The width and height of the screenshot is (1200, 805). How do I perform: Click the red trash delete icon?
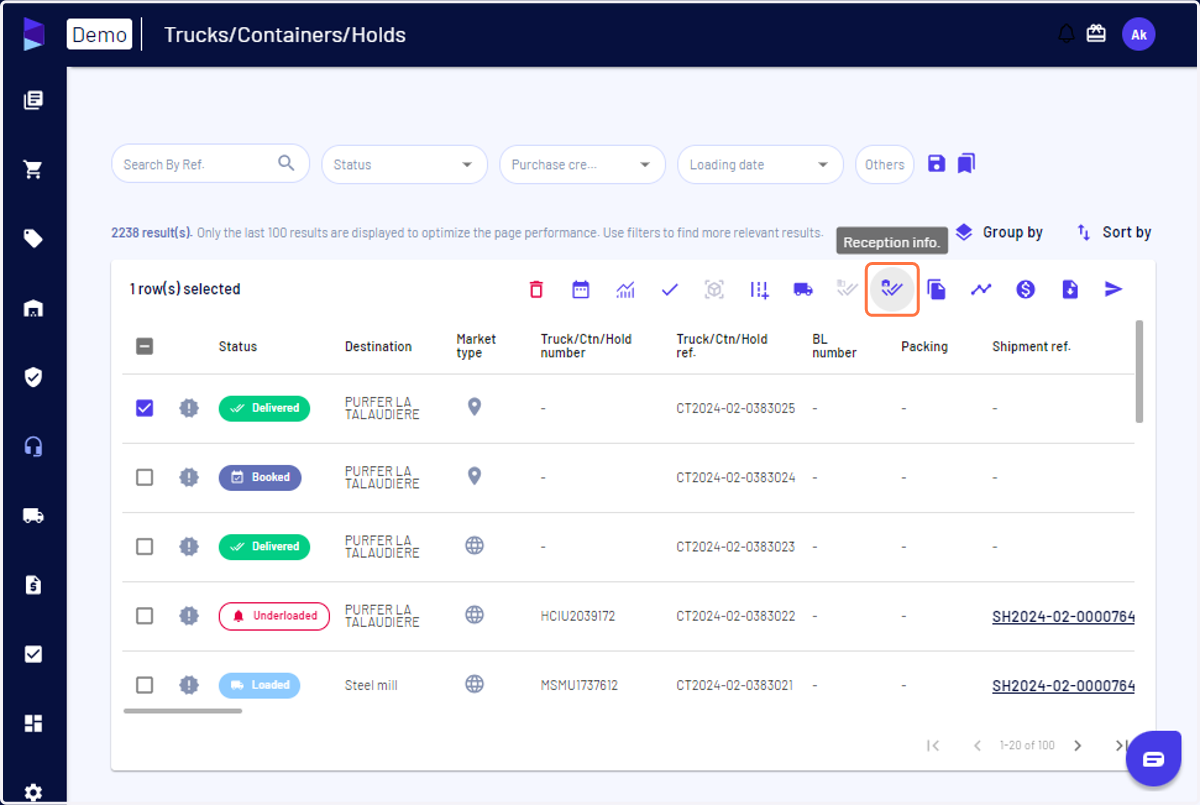tap(536, 290)
